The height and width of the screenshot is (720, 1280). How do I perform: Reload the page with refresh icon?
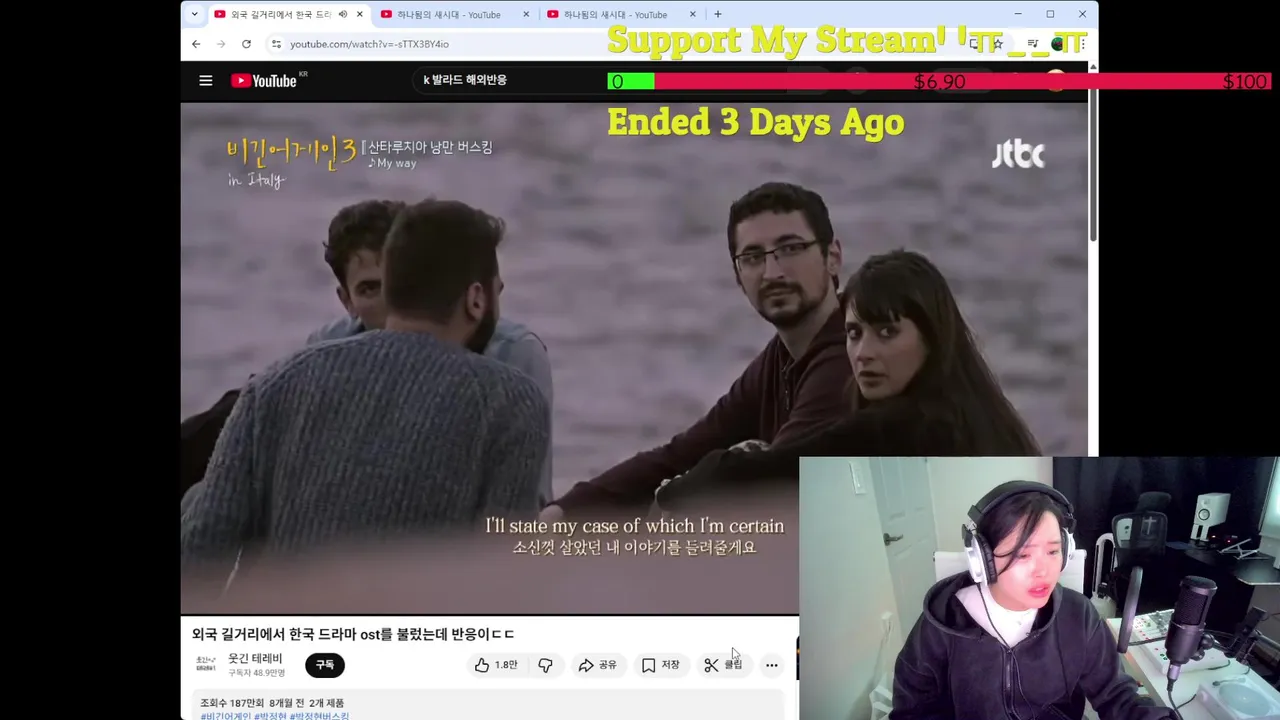click(246, 44)
